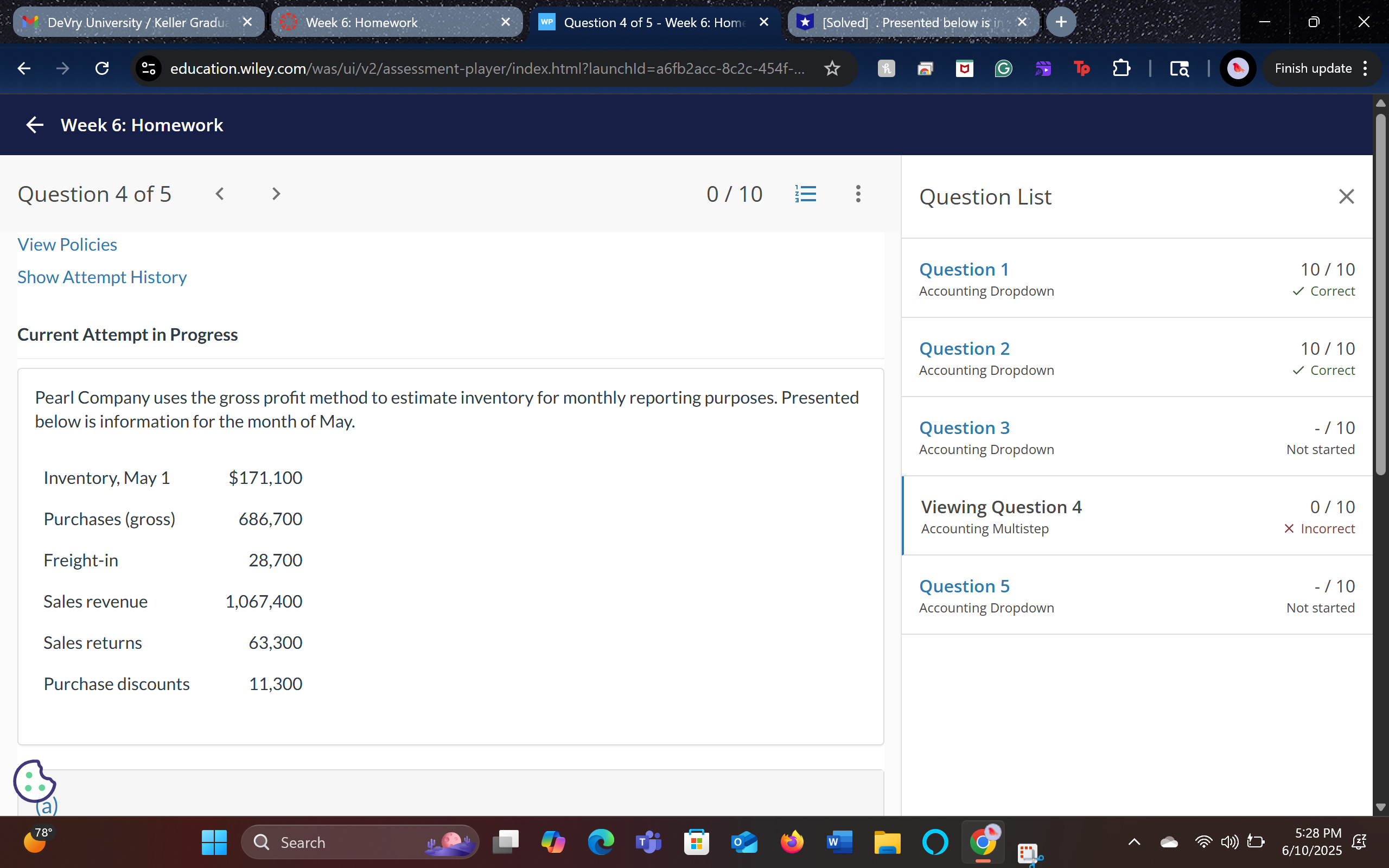This screenshot has width=1389, height=868.
Task: Open the three-dot question options menu
Action: tap(858, 194)
